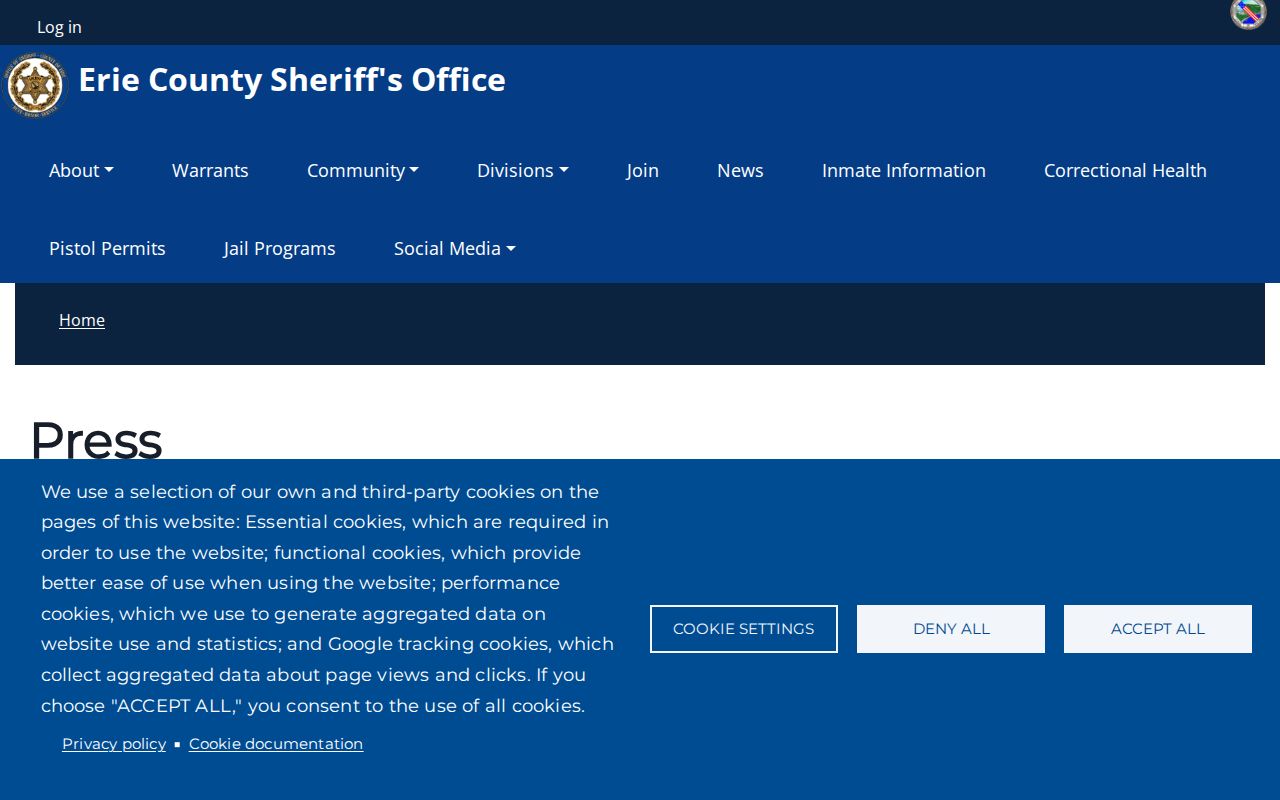Click the Erie County Sheriff badge logo
The width and height of the screenshot is (1280, 800).
coord(35,87)
